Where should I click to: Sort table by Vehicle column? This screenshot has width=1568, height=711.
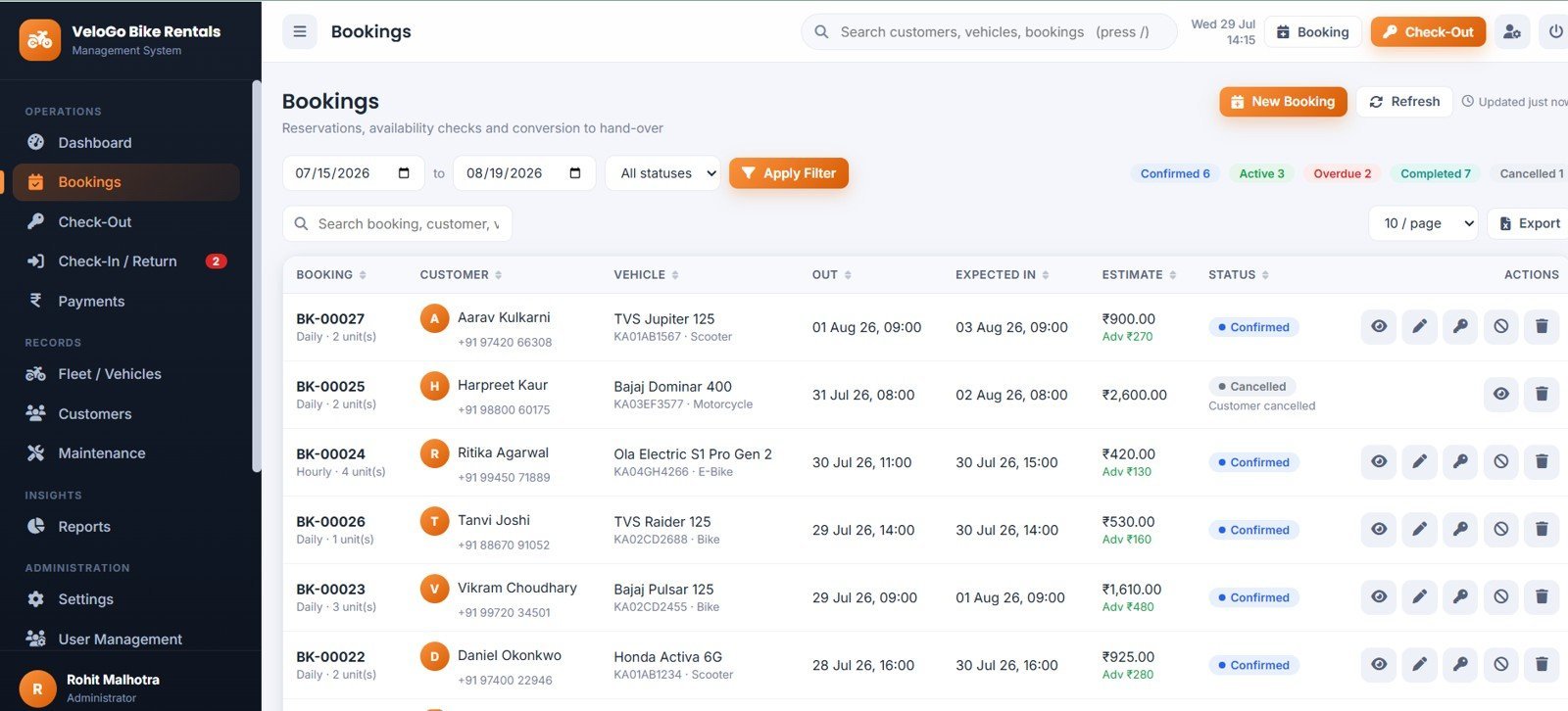coord(646,275)
